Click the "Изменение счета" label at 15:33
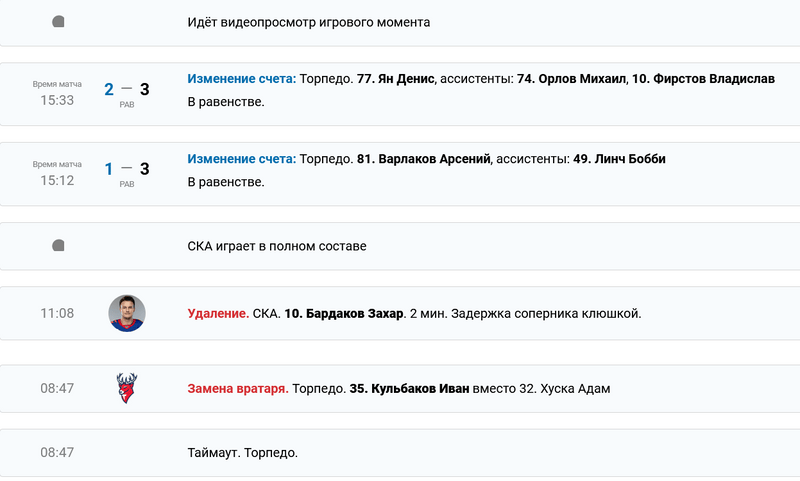Screen dimensions: 800x481 [x=241, y=79]
